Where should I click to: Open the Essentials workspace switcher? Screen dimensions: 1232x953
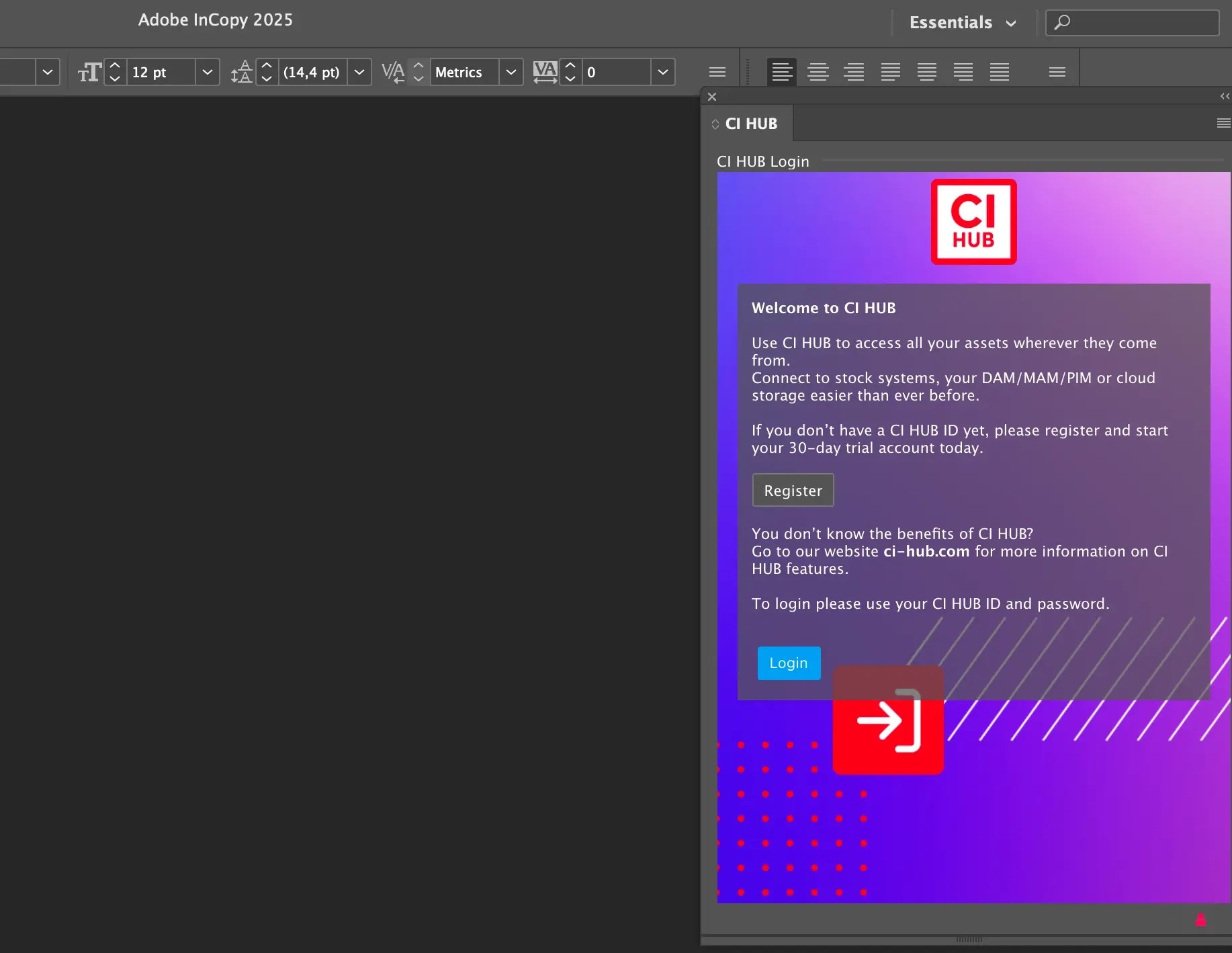click(962, 22)
